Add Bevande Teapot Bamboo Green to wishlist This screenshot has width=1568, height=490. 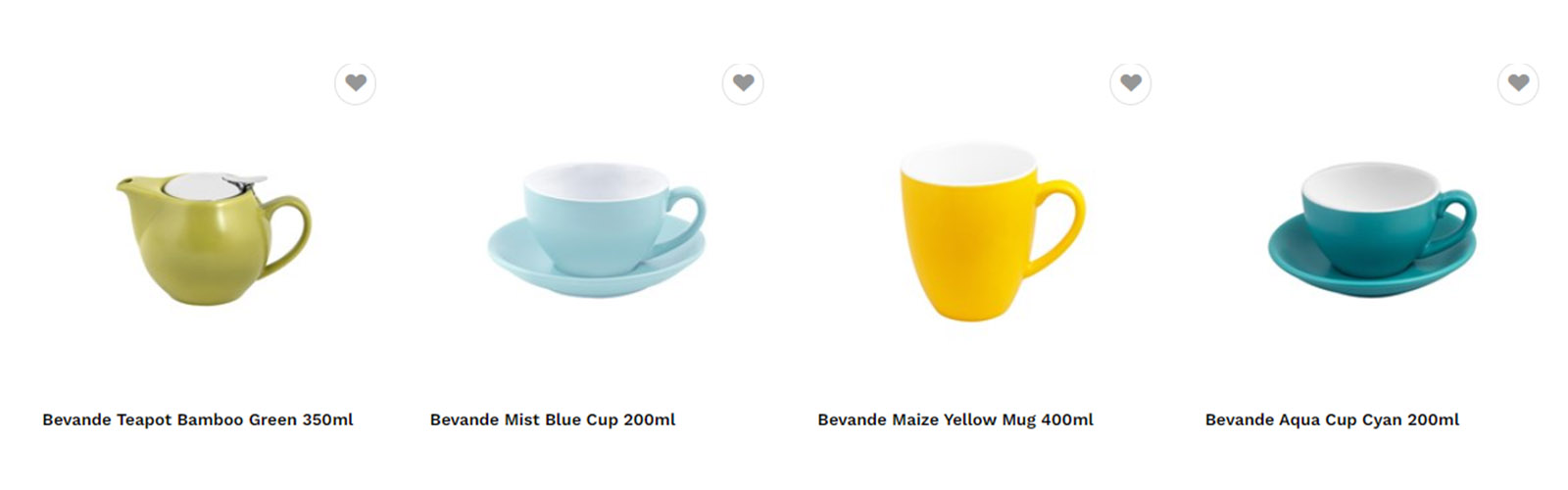356,83
